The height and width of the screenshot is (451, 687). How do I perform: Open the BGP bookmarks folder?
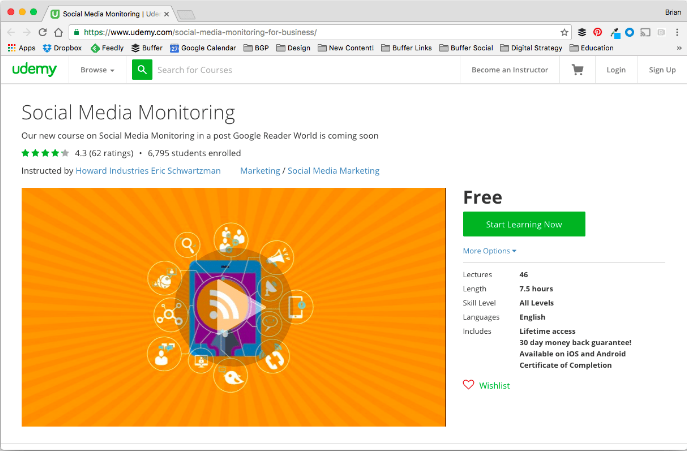click(256, 48)
